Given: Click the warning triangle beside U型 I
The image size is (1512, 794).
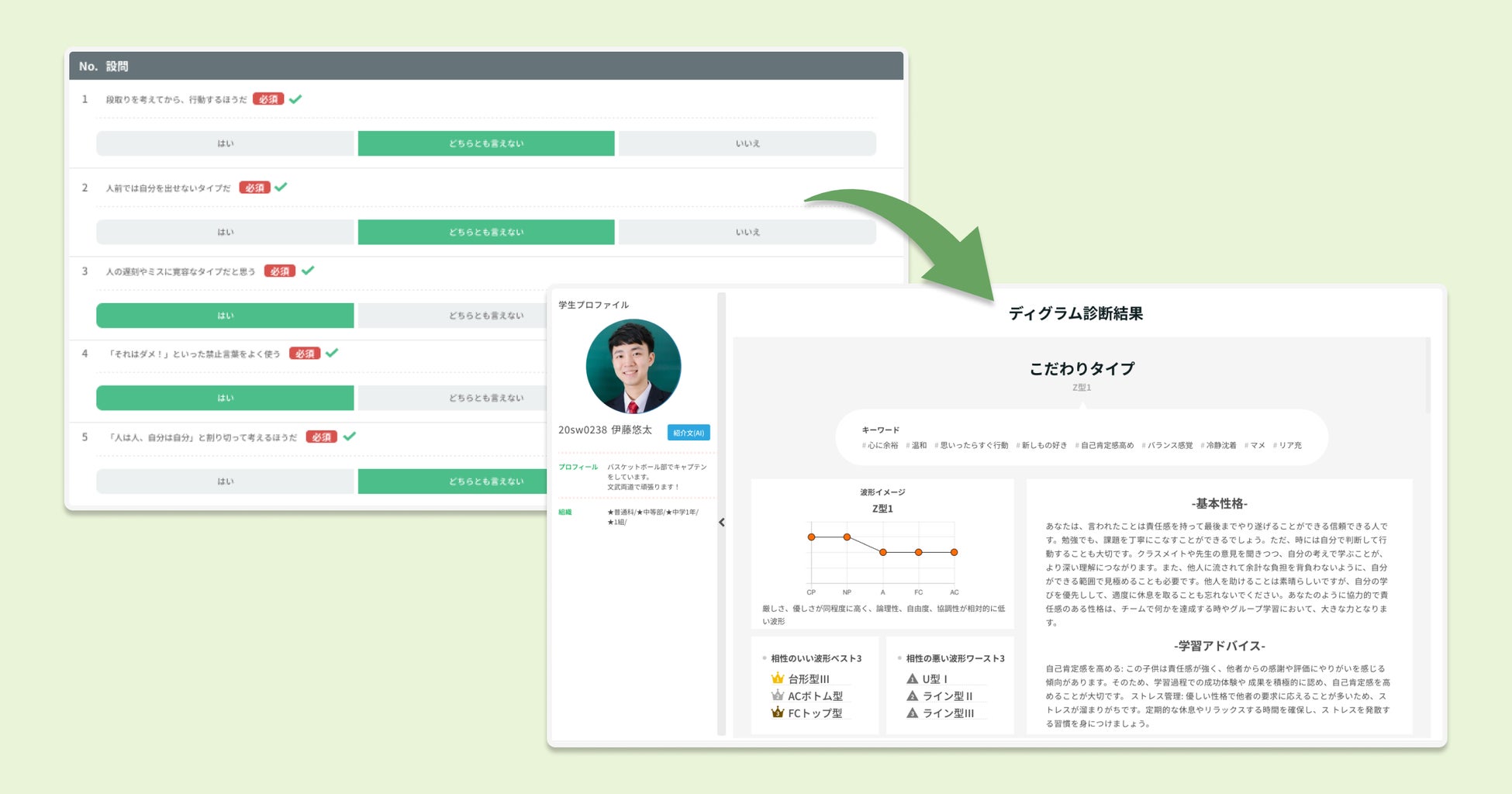Looking at the screenshot, I should coord(913,678).
